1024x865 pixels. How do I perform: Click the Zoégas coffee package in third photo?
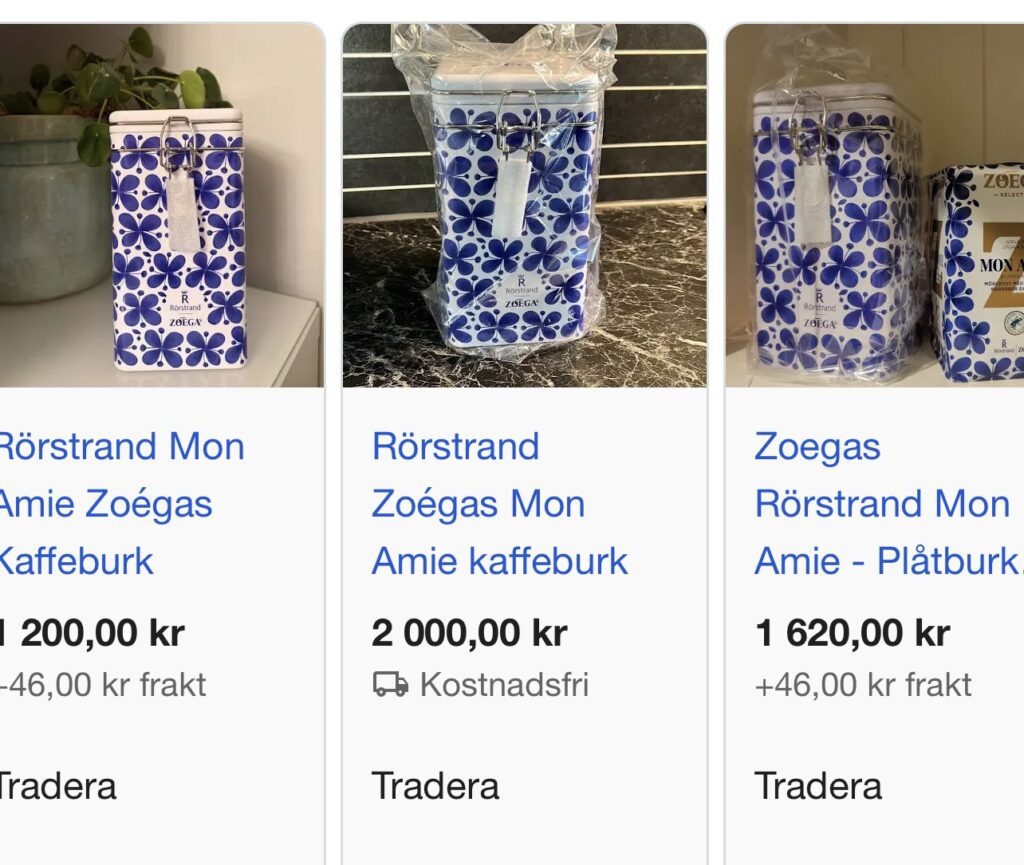pyautogui.click(x=980, y=270)
